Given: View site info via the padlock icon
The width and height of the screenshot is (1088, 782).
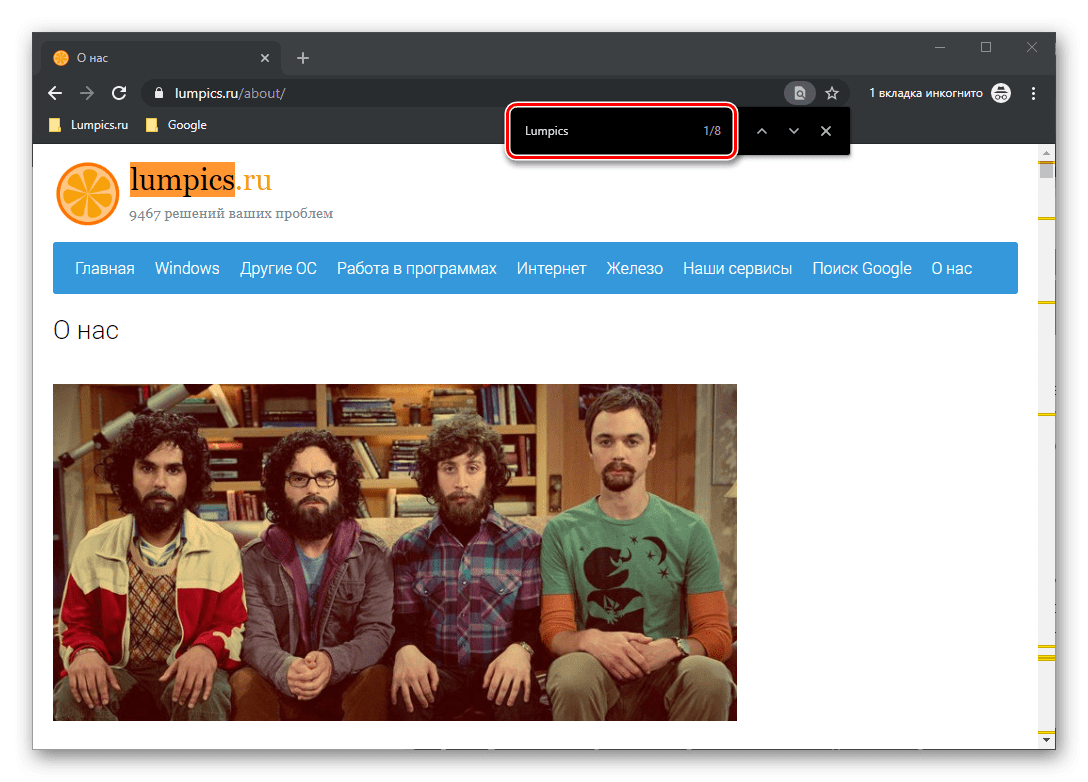Looking at the screenshot, I should coord(159,93).
